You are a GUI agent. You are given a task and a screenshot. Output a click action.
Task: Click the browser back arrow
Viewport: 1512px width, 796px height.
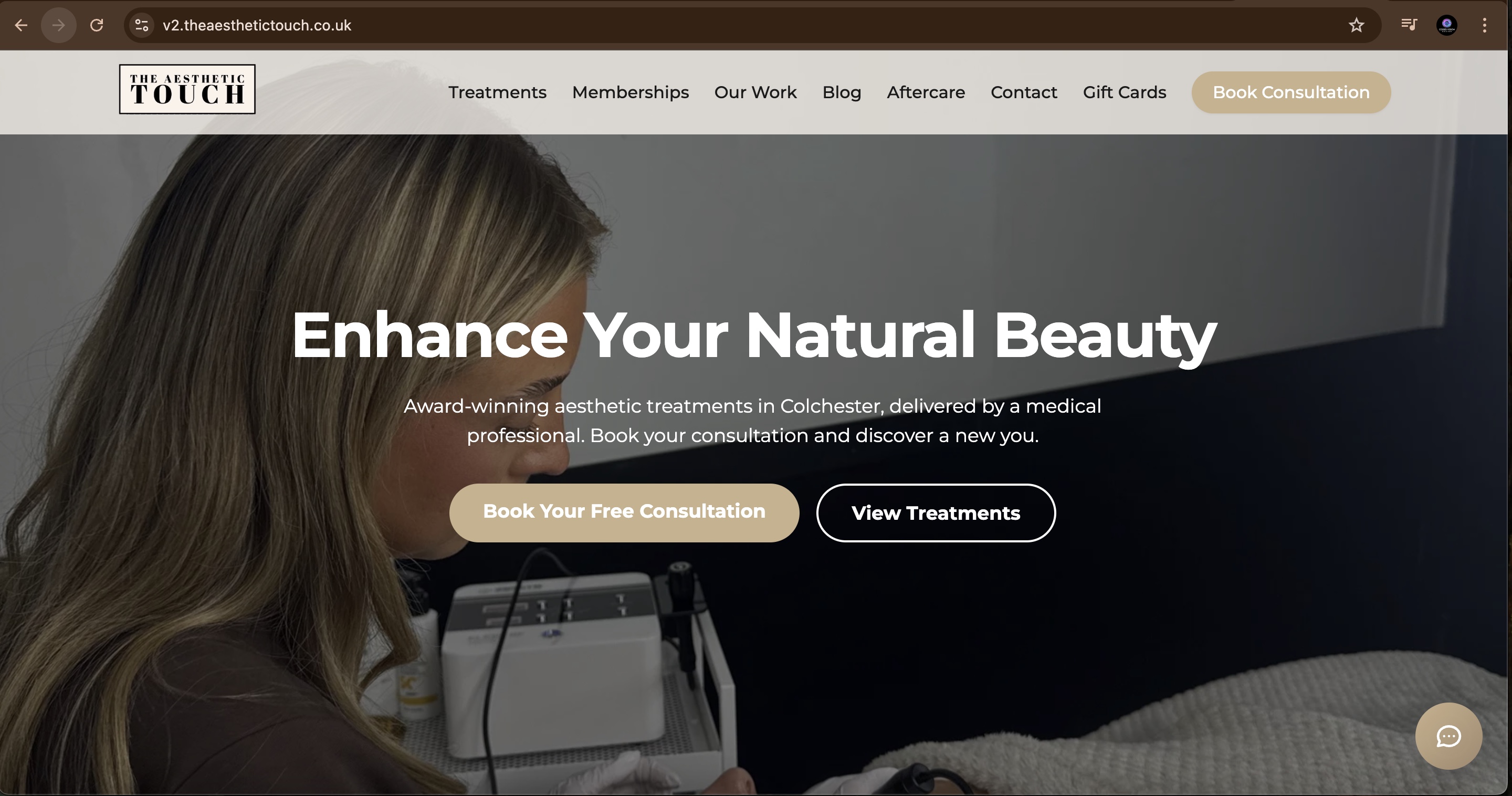coord(21,25)
